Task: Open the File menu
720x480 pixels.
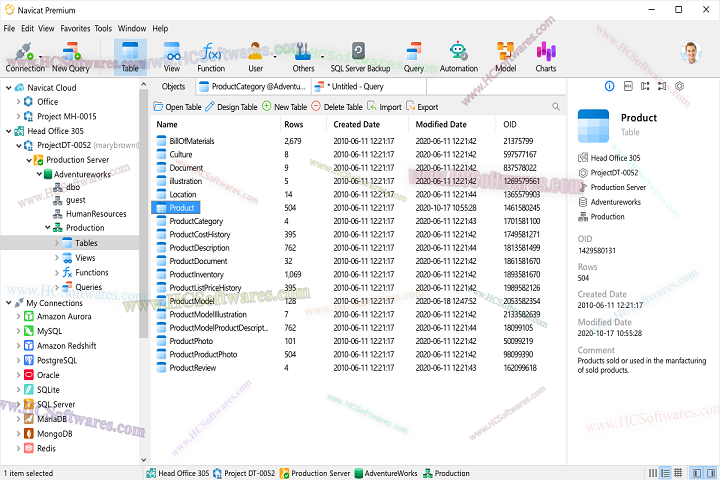Action: (x=9, y=28)
